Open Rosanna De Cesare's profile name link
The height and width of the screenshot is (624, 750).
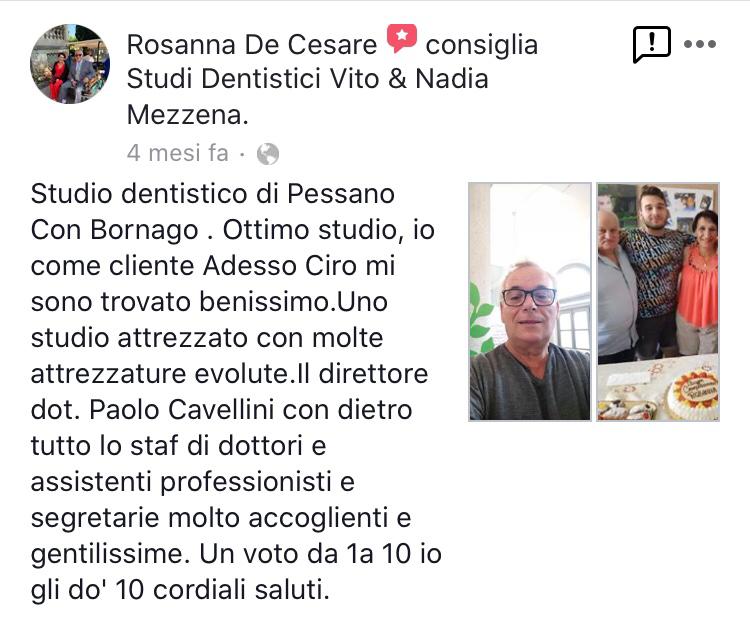click(x=252, y=45)
